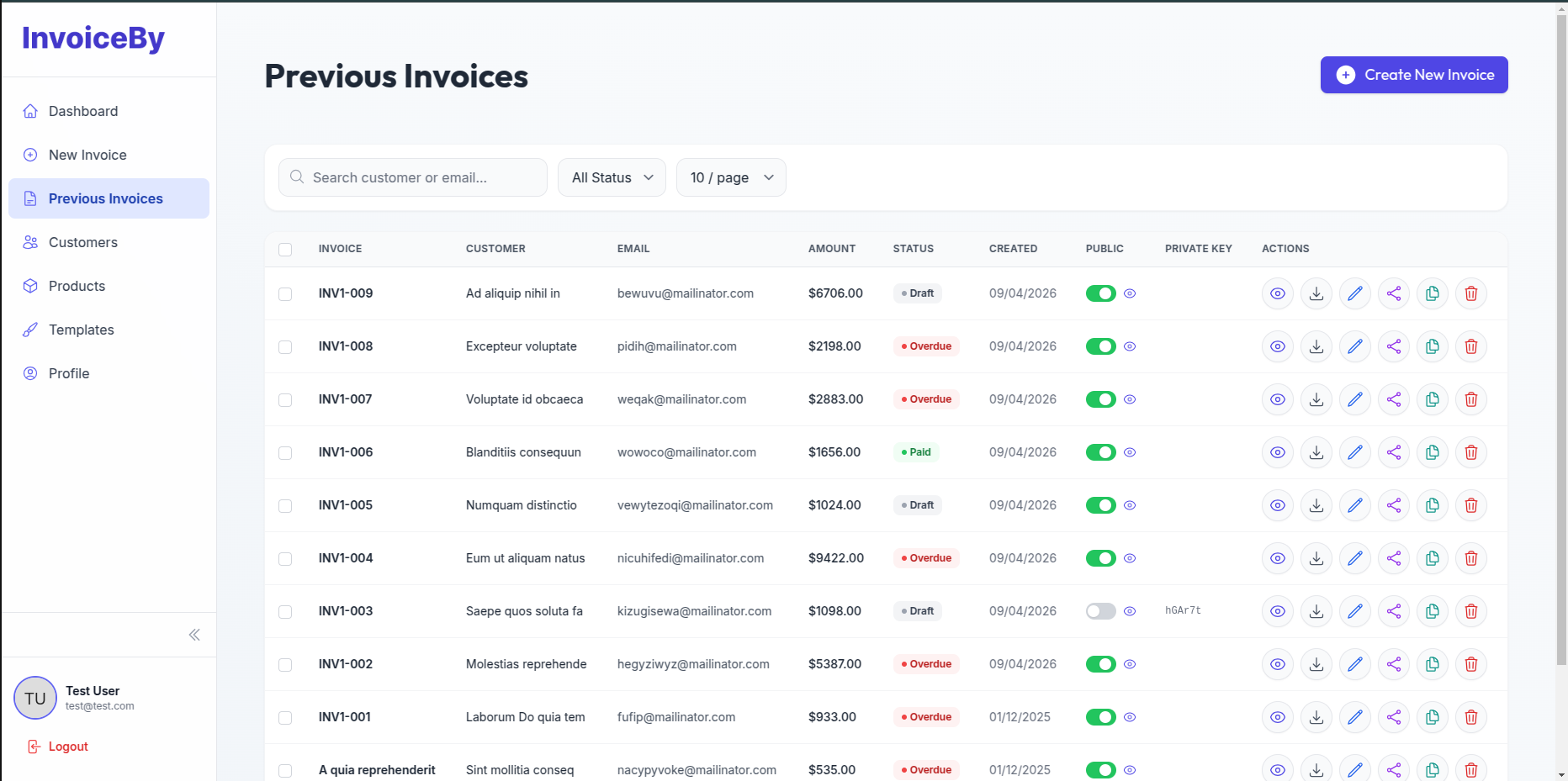The image size is (1568, 781).
Task: Focus the search customer or email field
Action: [413, 177]
